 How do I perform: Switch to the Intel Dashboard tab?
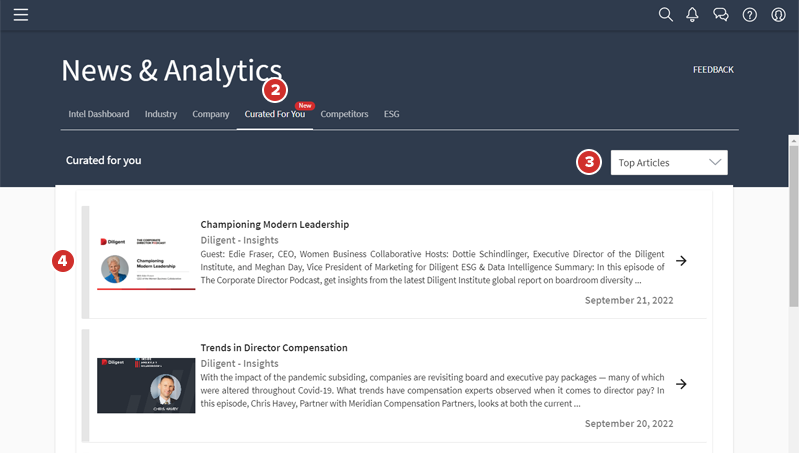tap(99, 114)
